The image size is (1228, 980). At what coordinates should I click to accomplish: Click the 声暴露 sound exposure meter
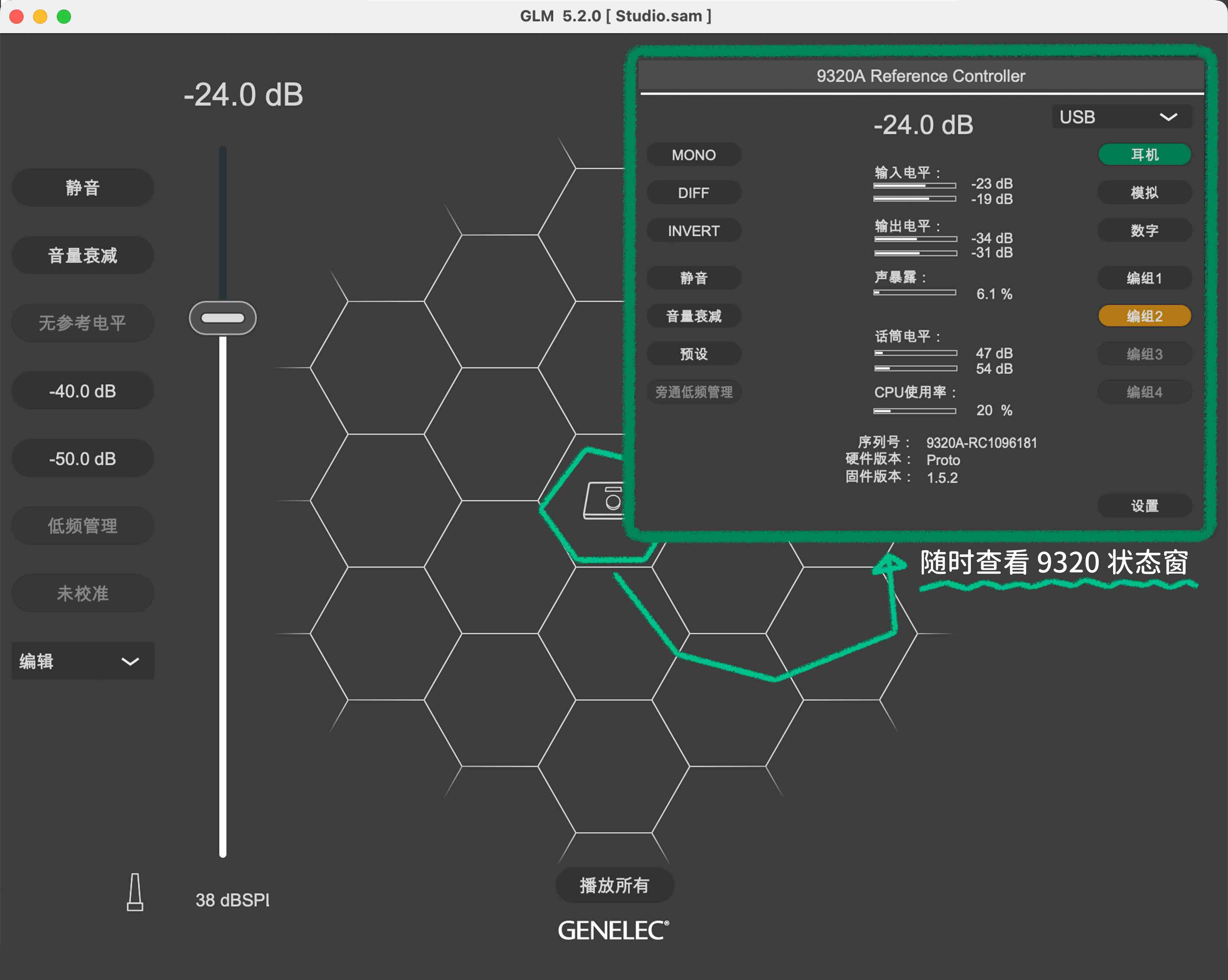click(915, 292)
